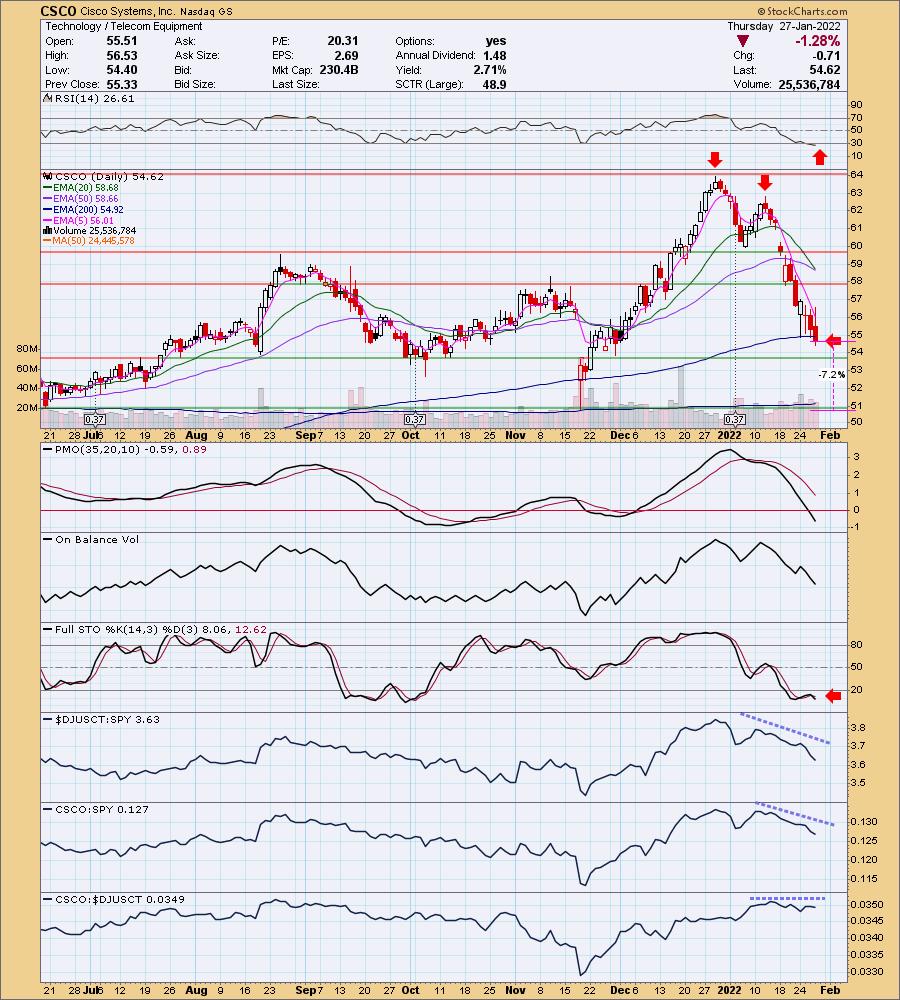The image size is (900, 1000).
Task: Click the Last price 54.62 in header
Action: click(x=824, y=70)
